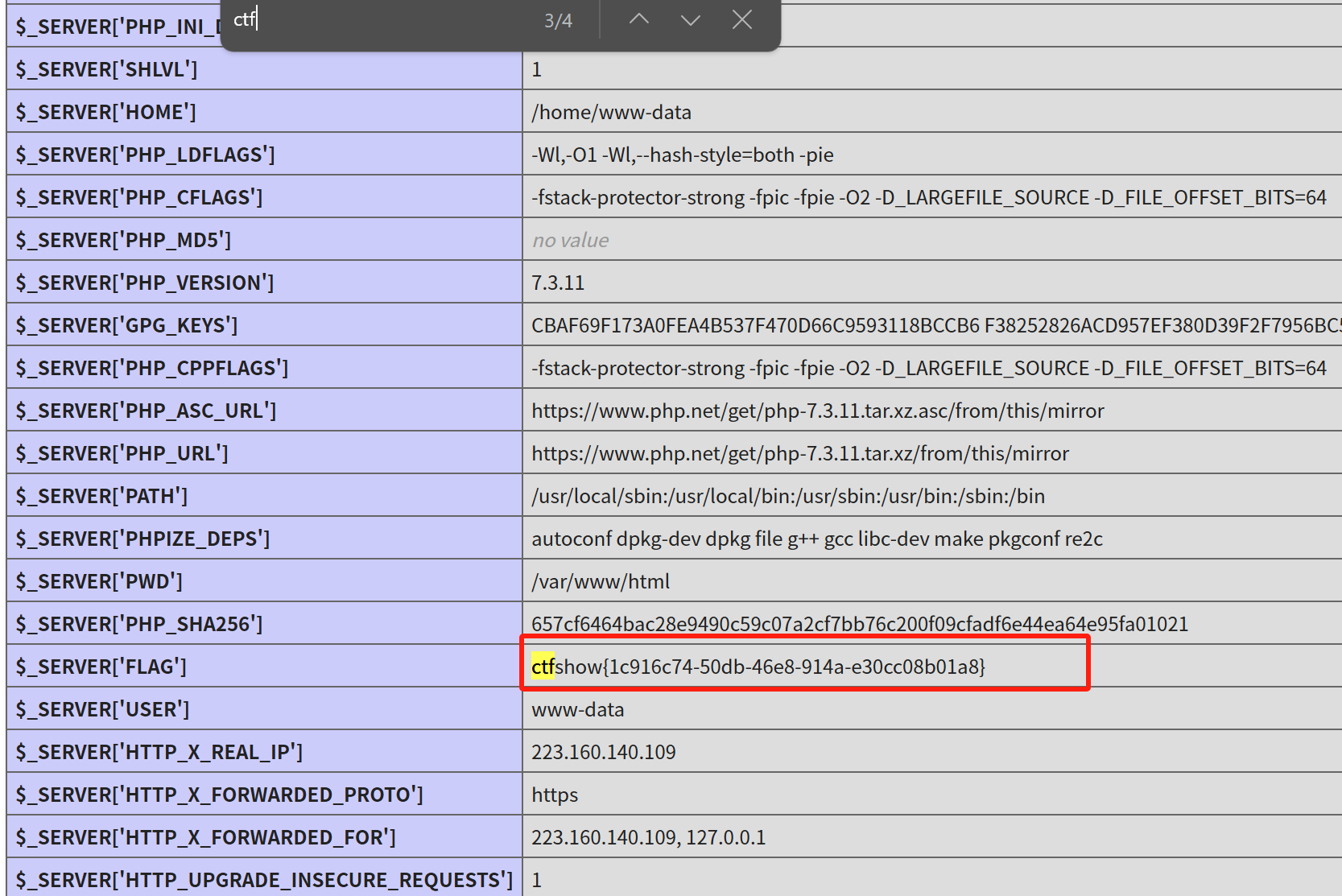Click the /usr/local/sbin PATH value
This screenshot has width=1342, height=896.
(x=787, y=496)
